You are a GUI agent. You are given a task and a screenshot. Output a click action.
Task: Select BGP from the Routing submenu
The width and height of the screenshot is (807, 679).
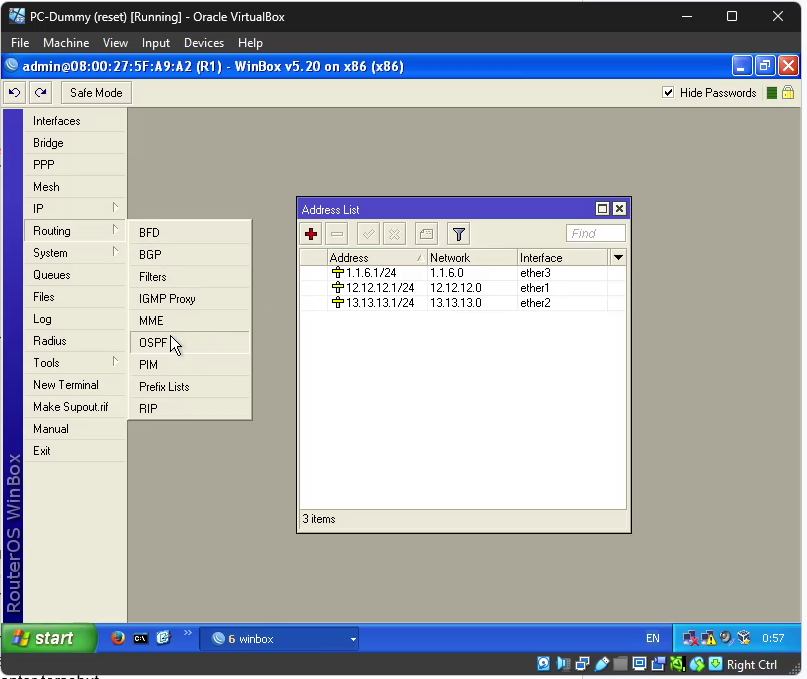tap(189, 254)
